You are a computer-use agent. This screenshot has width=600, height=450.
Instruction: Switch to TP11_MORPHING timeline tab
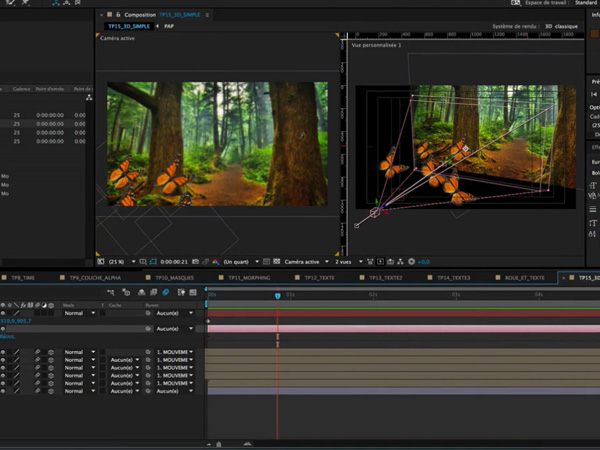click(249, 278)
